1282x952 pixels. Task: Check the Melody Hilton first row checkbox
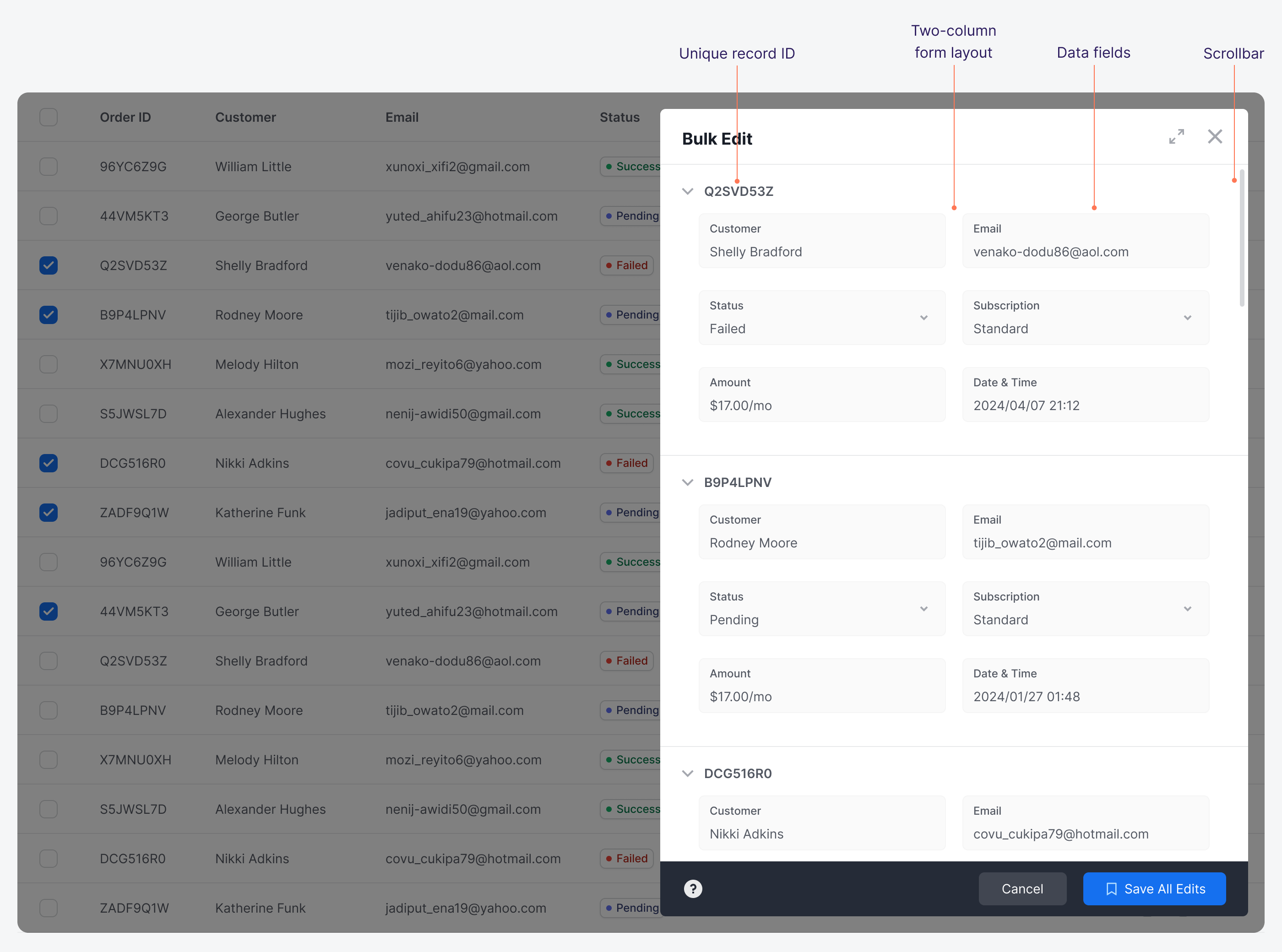[49, 364]
